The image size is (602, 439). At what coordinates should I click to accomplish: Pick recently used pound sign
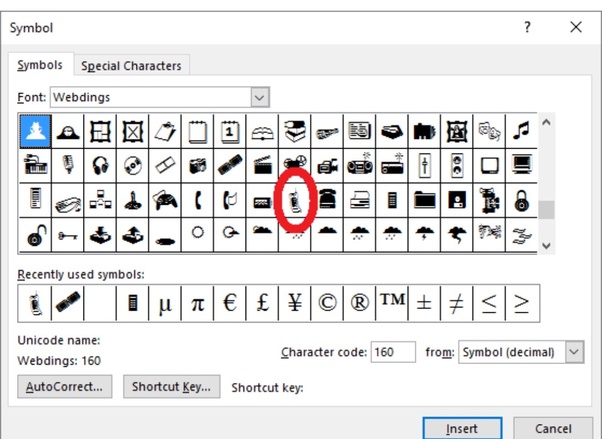(x=262, y=303)
